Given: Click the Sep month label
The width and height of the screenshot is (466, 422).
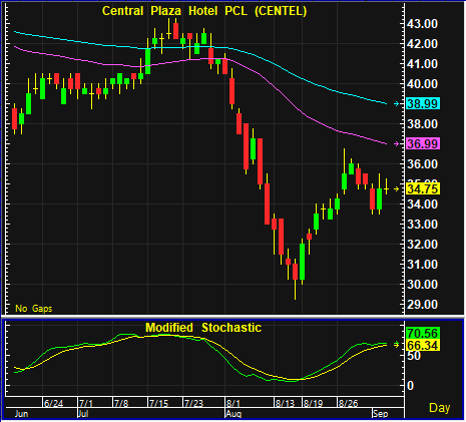Looking at the screenshot, I should tap(380, 414).
